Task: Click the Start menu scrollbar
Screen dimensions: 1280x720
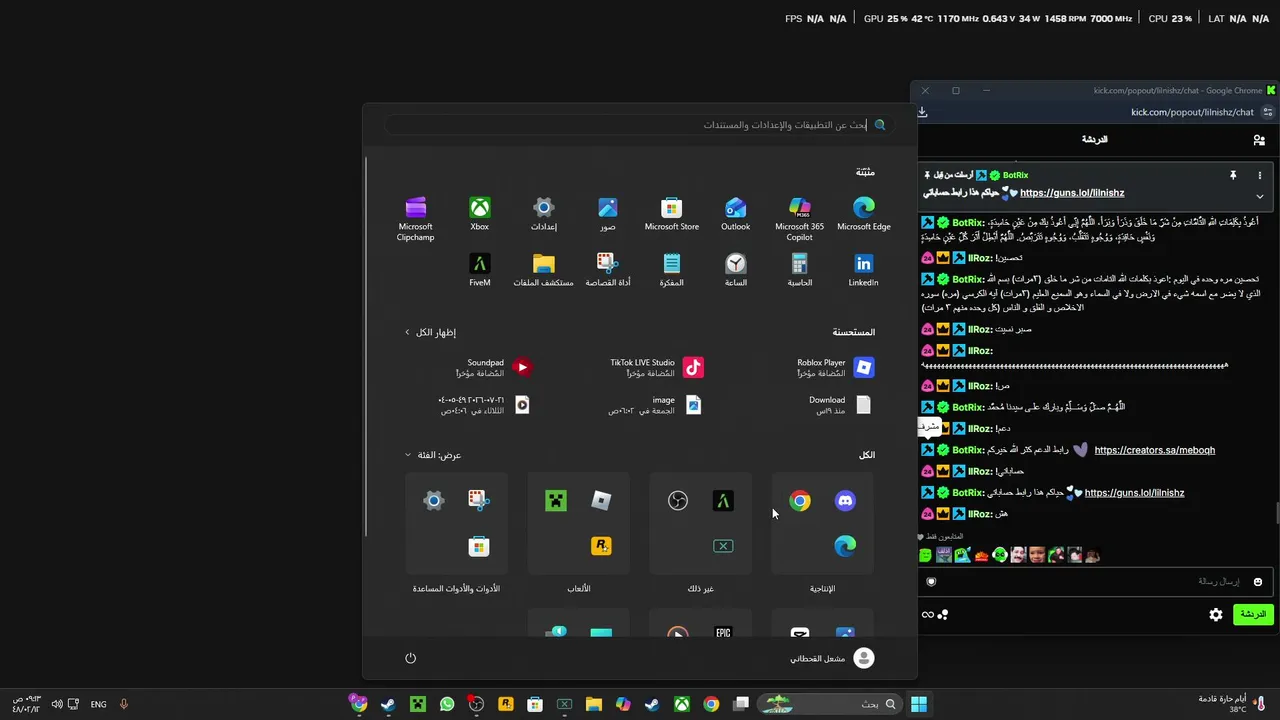Action: (x=367, y=345)
